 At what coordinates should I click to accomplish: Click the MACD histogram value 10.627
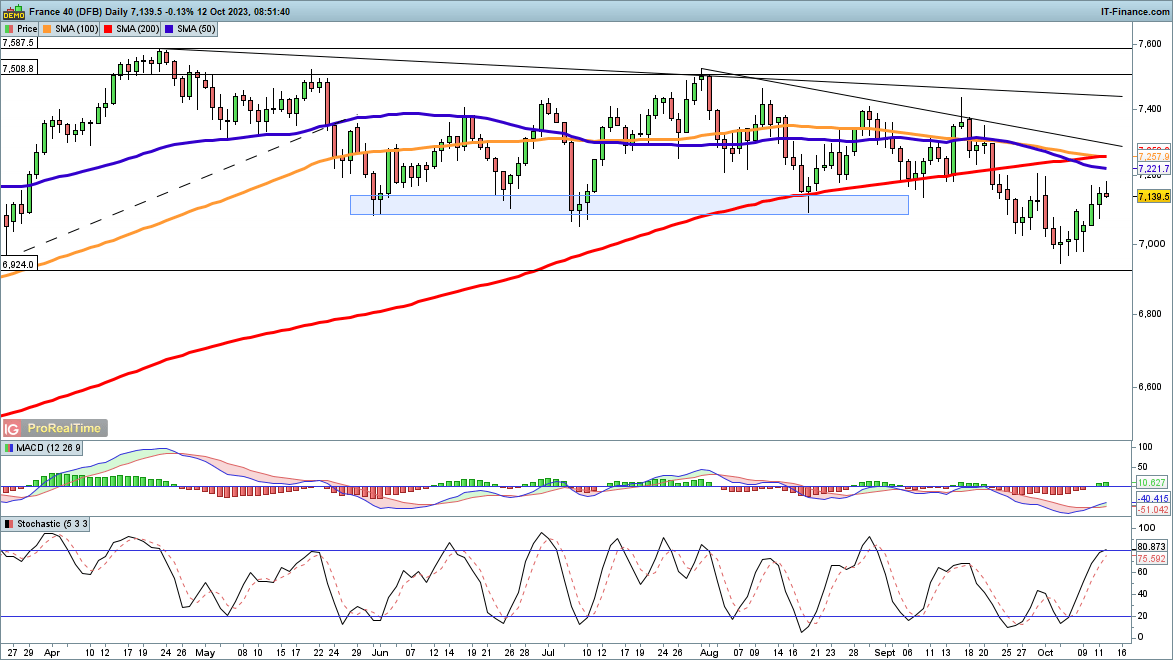(x=1153, y=483)
